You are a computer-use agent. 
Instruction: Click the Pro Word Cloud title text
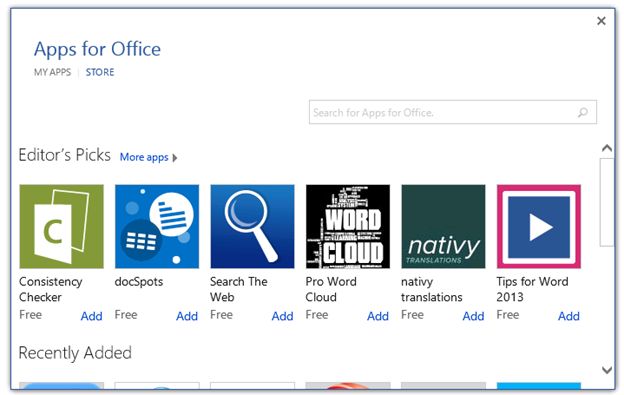coord(331,289)
